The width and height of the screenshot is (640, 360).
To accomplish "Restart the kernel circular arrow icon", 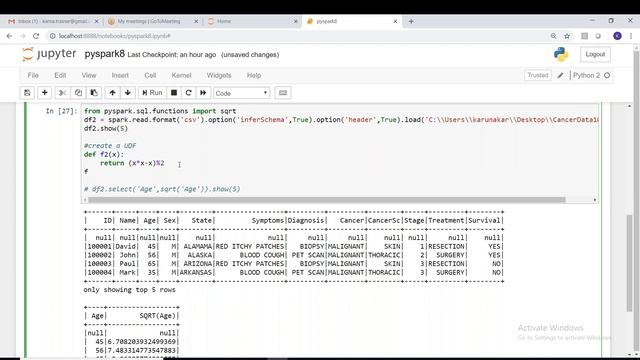I will point(189,93).
